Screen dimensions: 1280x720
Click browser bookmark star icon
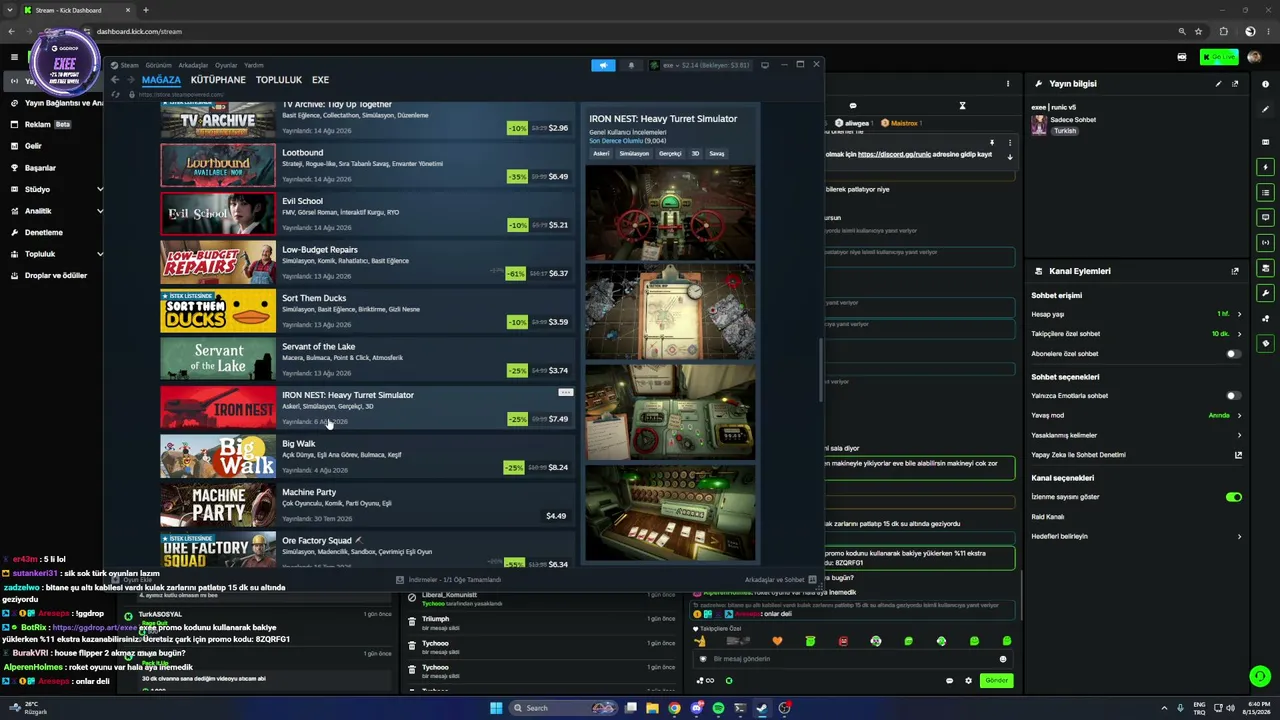coord(1198,31)
